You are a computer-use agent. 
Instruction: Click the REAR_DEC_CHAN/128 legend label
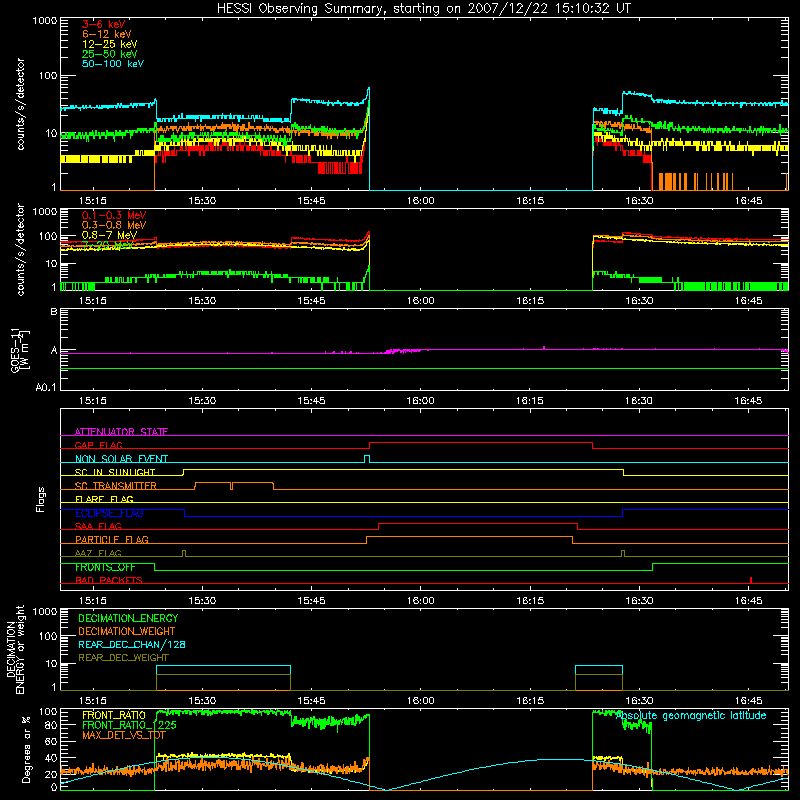tap(132, 644)
